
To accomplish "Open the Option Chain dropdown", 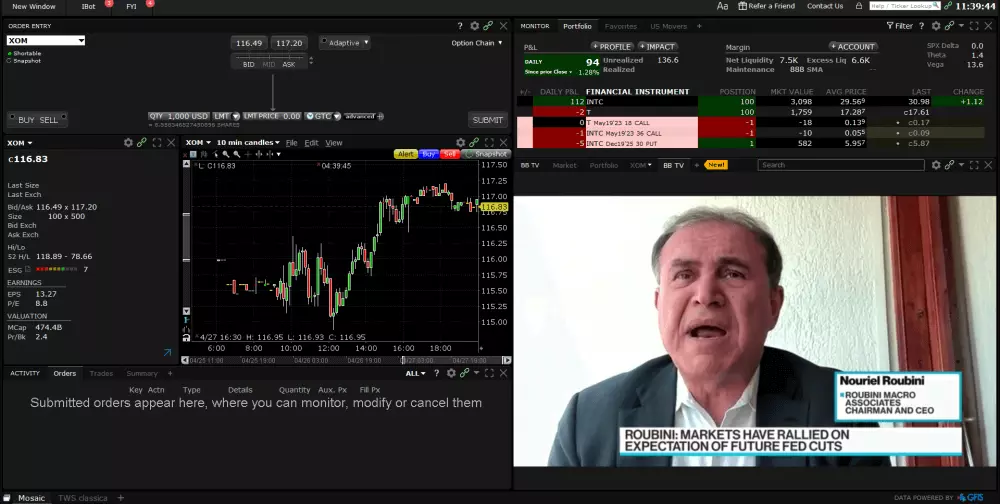I will (x=477, y=43).
